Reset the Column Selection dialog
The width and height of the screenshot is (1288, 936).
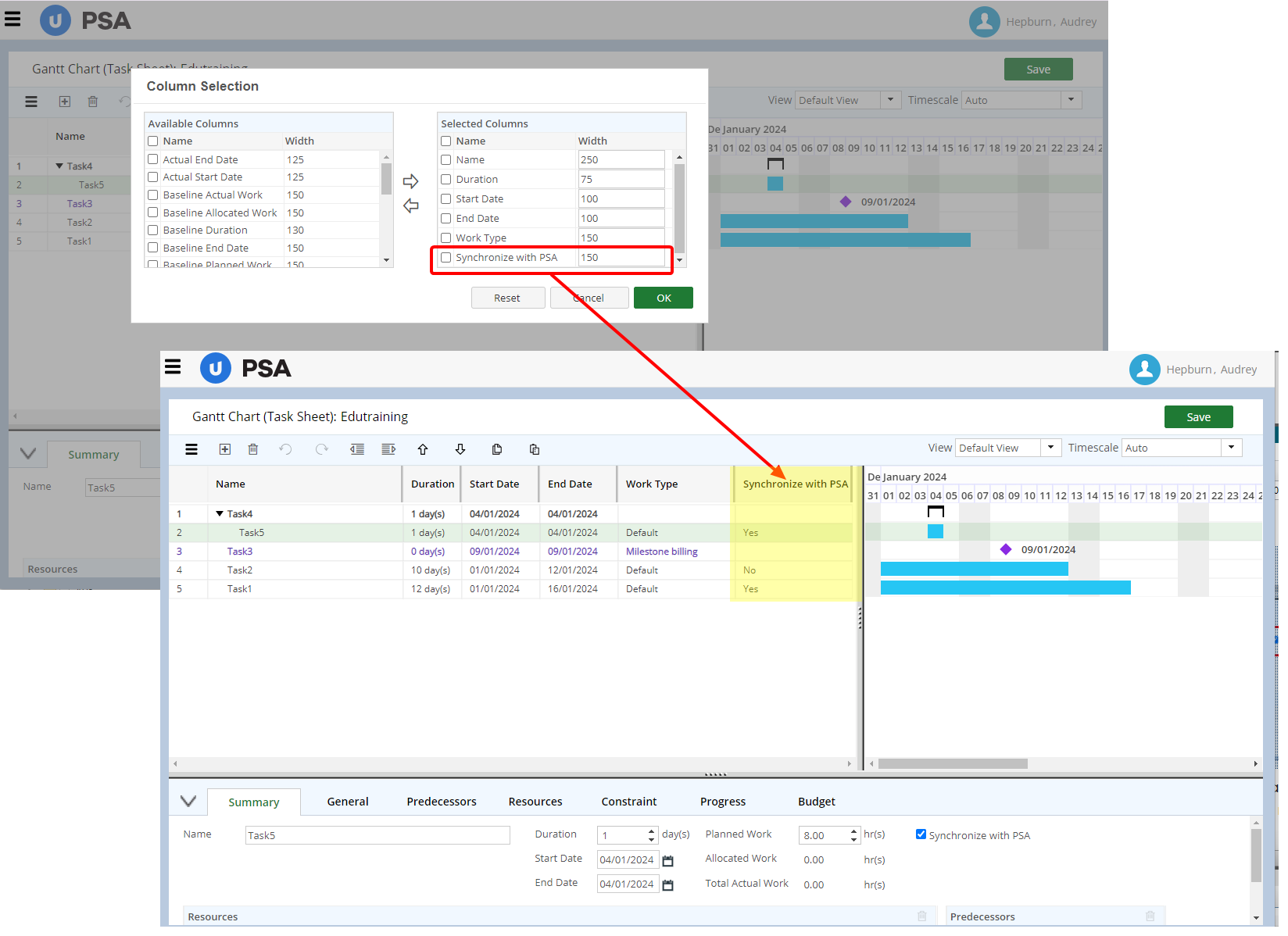coord(507,298)
